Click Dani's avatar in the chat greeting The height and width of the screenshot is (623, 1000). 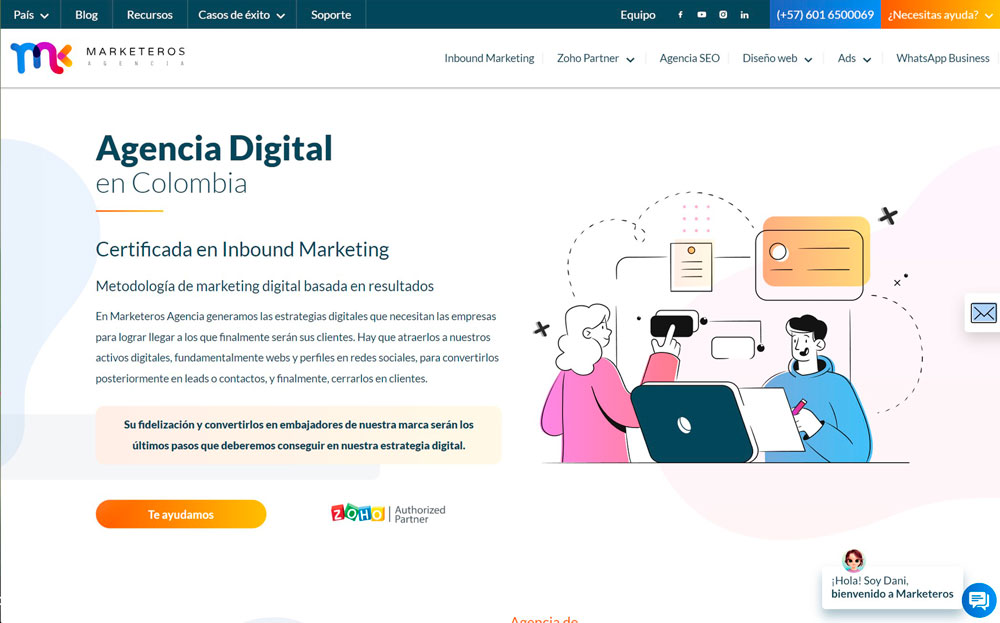coord(853,560)
